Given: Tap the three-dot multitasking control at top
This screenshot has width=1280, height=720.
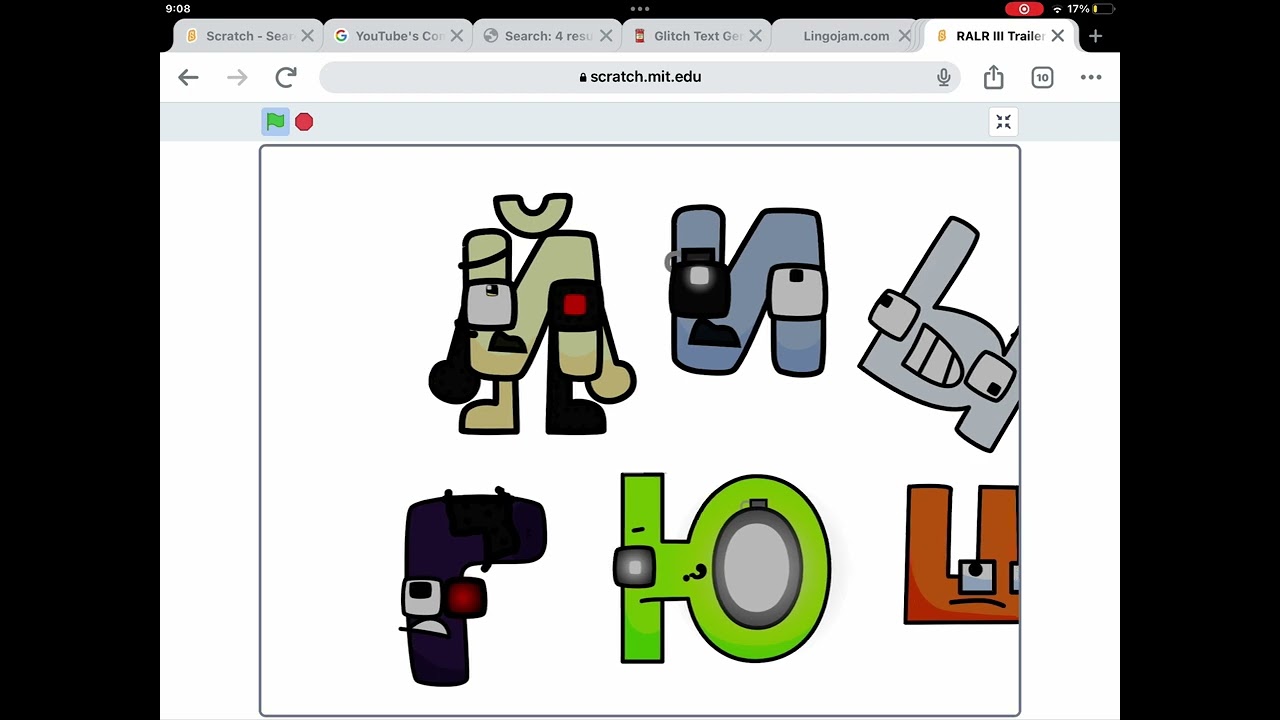Looking at the screenshot, I should [640, 9].
